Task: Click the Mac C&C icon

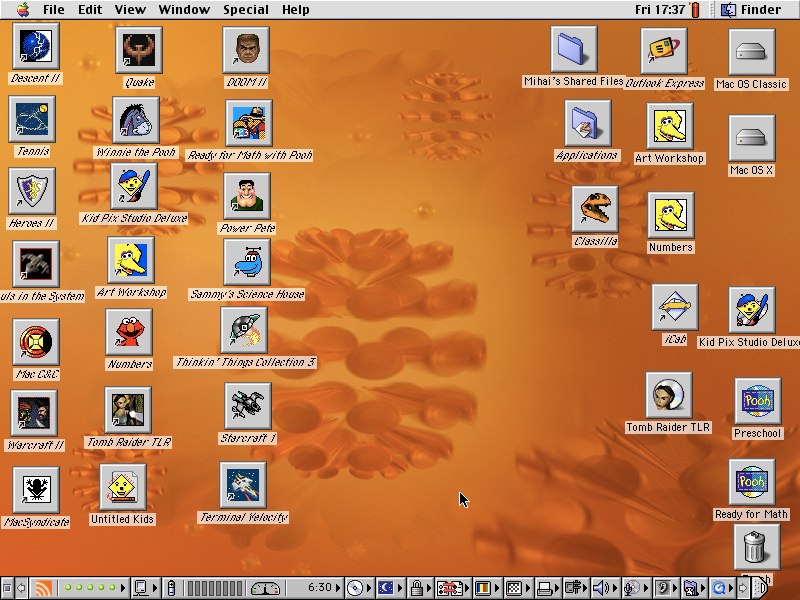Action: pyautogui.click(x=36, y=342)
